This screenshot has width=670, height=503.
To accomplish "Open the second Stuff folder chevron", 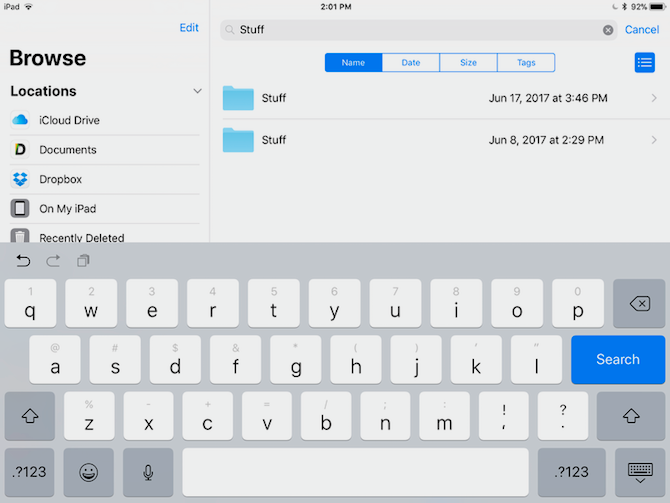I will pyautogui.click(x=654, y=140).
